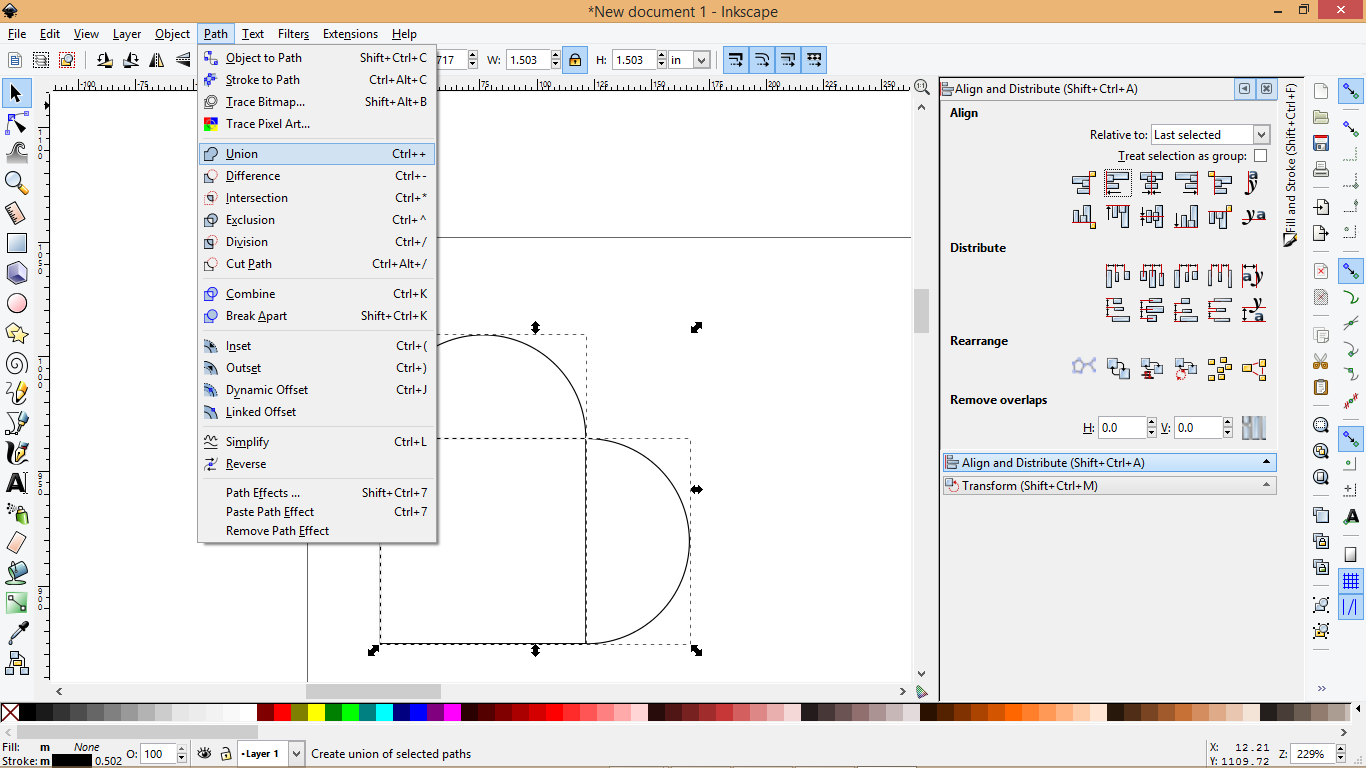Open the units dropdown showing in
The height and width of the screenshot is (768, 1366).
click(x=690, y=60)
